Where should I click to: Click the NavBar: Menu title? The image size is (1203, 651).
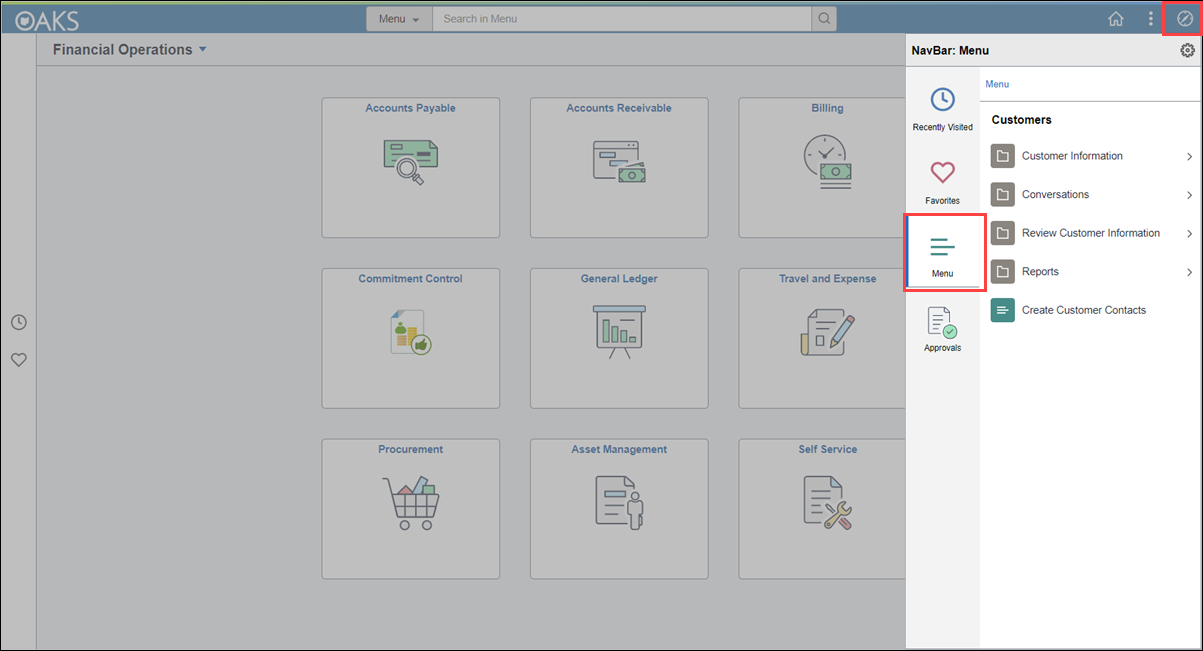[950, 50]
